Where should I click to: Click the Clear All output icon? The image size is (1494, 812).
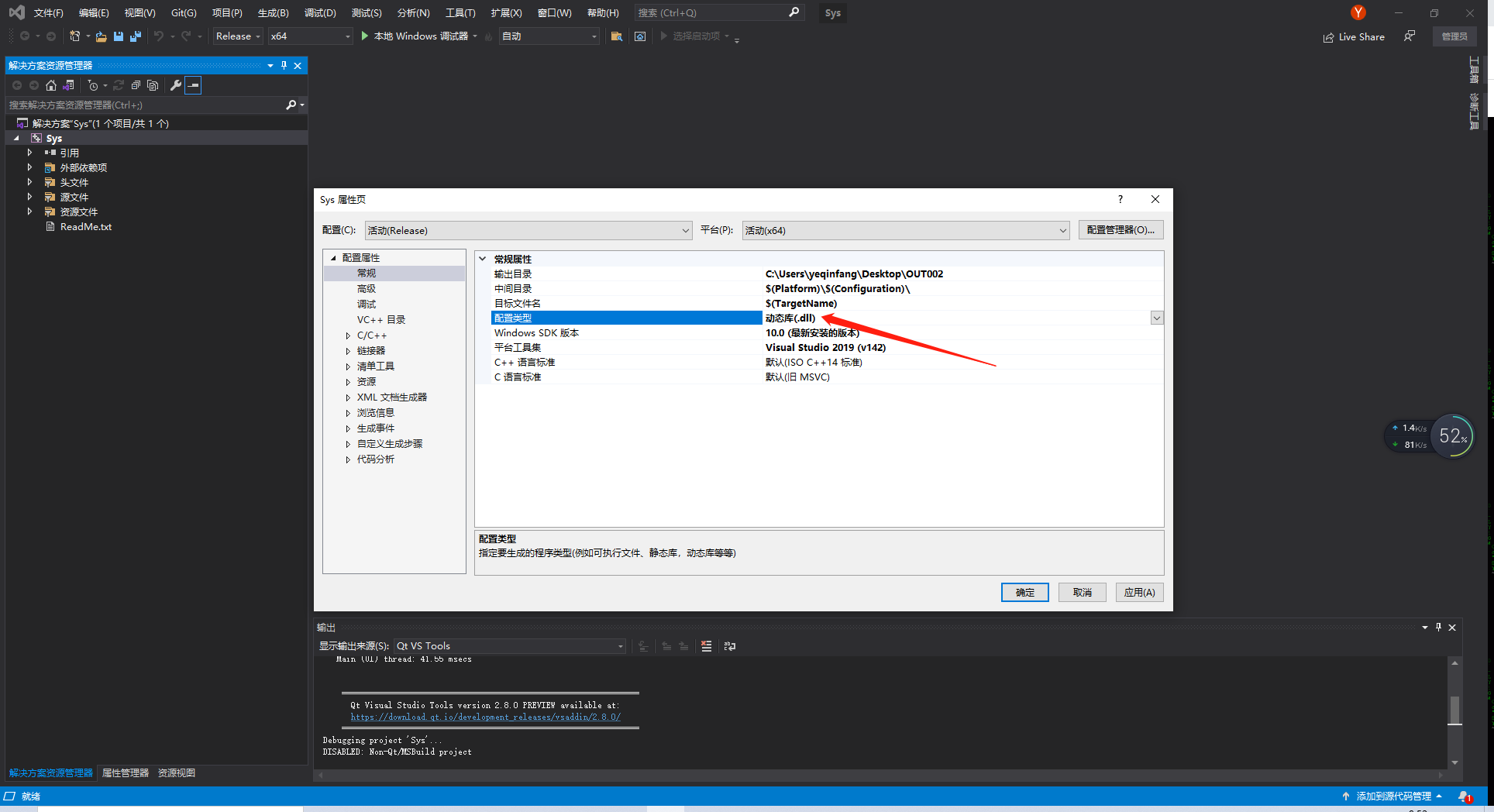[706, 645]
